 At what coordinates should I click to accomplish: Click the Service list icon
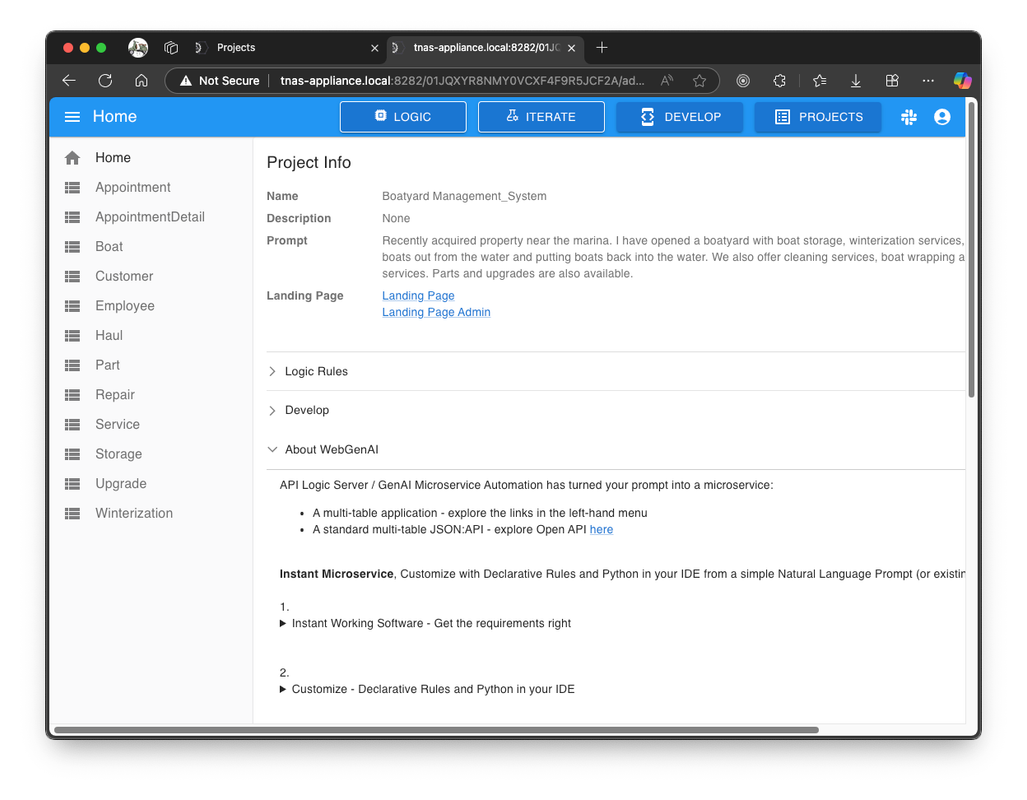pyautogui.click(x=72, y=425)
